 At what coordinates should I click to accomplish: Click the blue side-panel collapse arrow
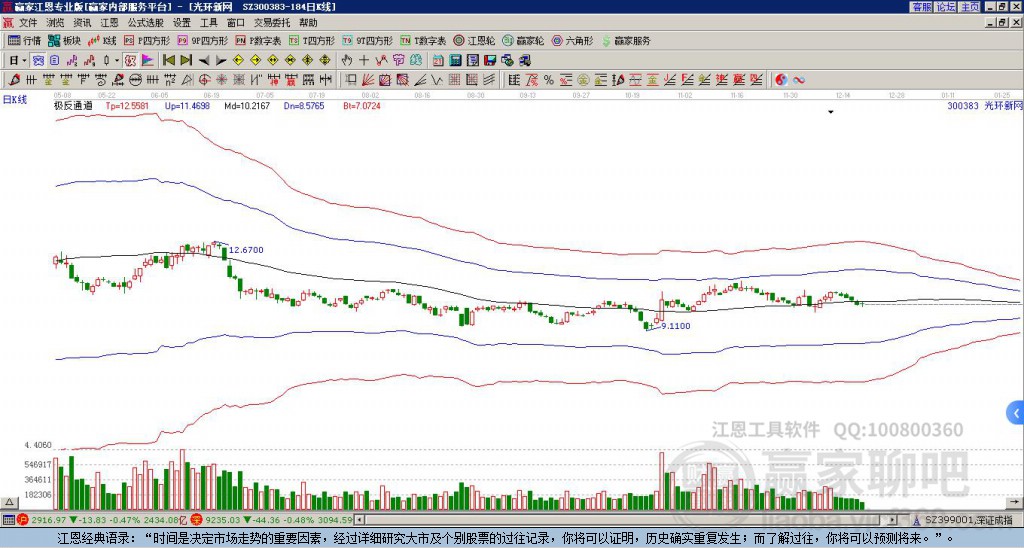(x=1016, y=413)
